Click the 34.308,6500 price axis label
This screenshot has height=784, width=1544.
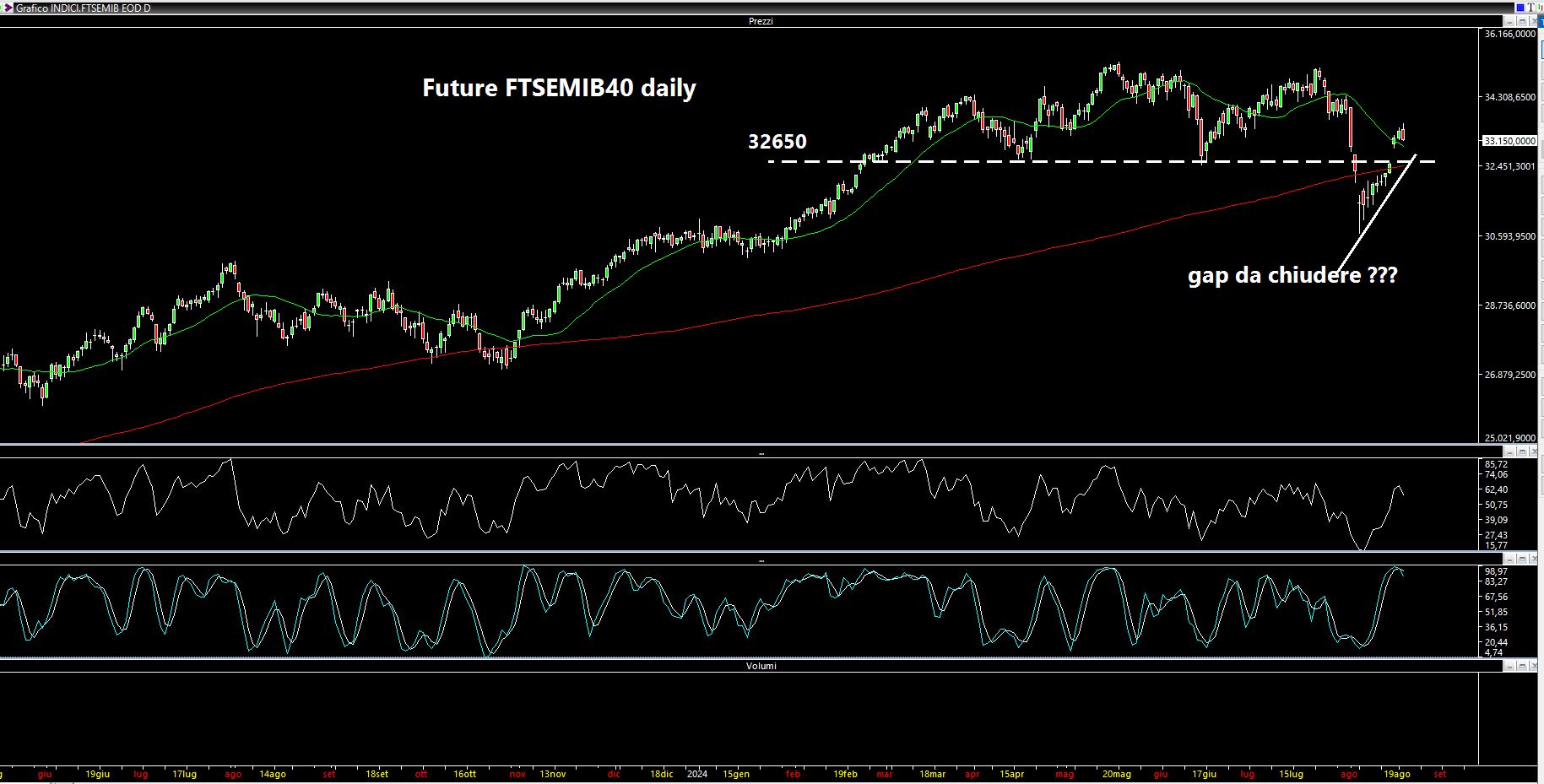pyautogui.click(x=1509, y=97)
